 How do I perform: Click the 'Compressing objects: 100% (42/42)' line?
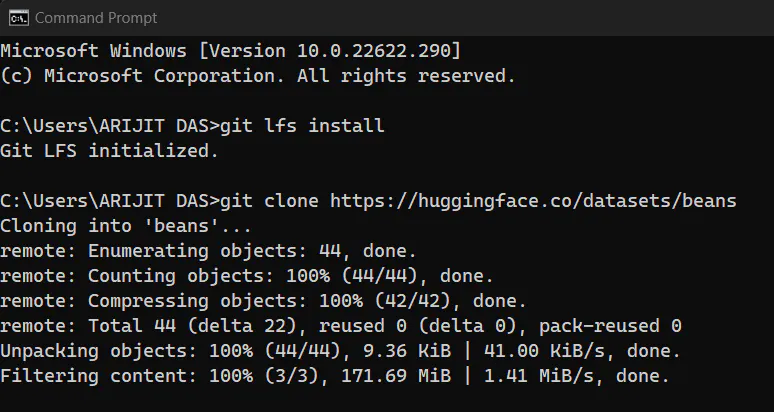click(x=263, y=301)
